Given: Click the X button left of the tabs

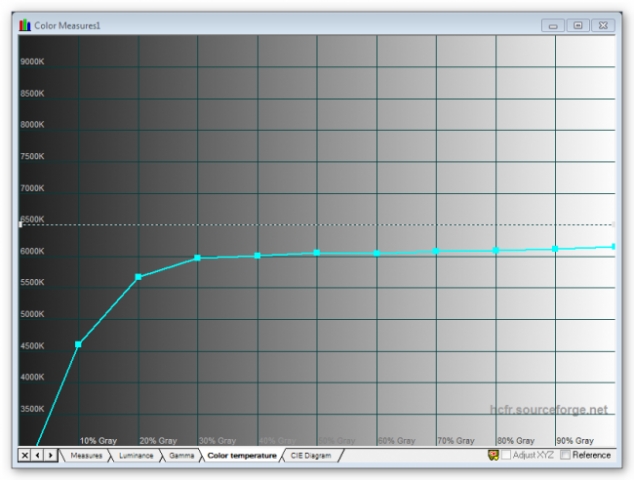Looking at the screenshot, I should tap(25, 455).
